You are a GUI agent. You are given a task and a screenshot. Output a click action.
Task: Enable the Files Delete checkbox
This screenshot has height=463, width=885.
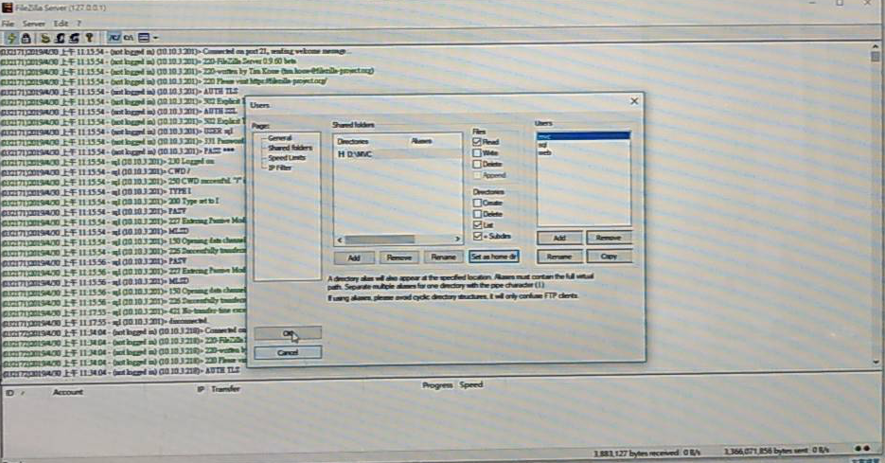[477, 164]
